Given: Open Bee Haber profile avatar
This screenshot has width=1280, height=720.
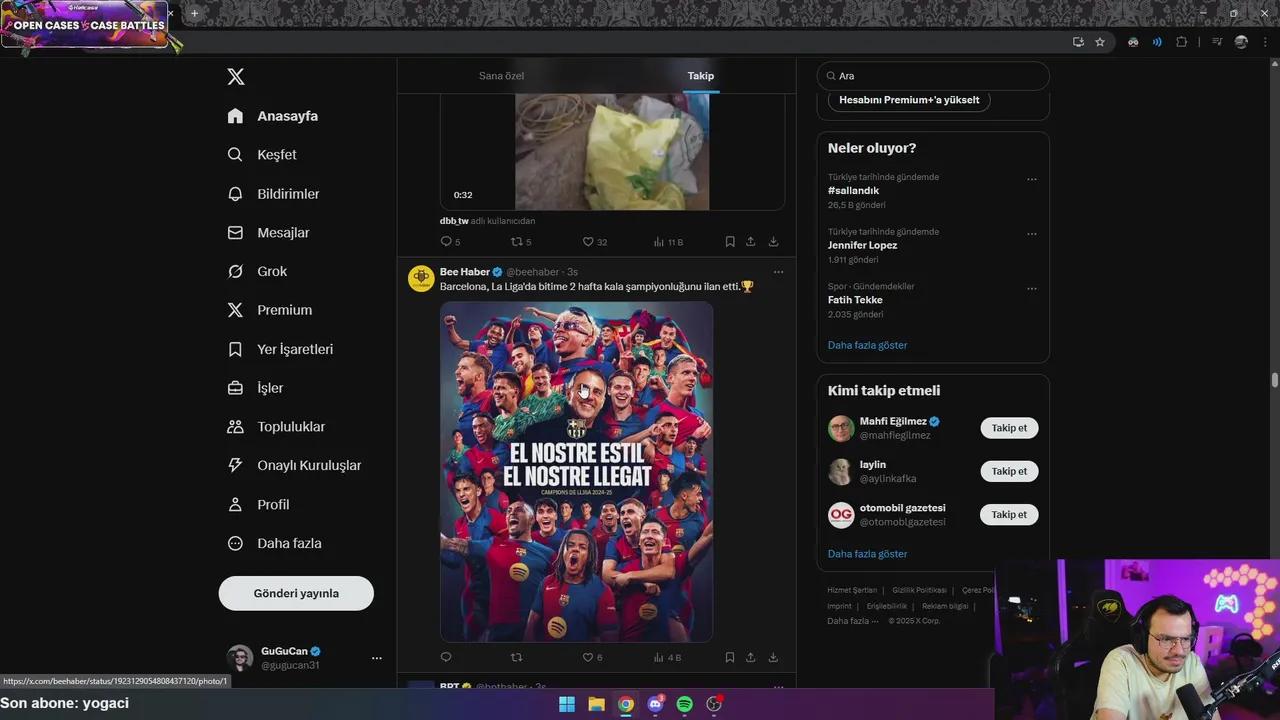Looking at the screenshot, I should pyautogui.click(x=421, y=279).
